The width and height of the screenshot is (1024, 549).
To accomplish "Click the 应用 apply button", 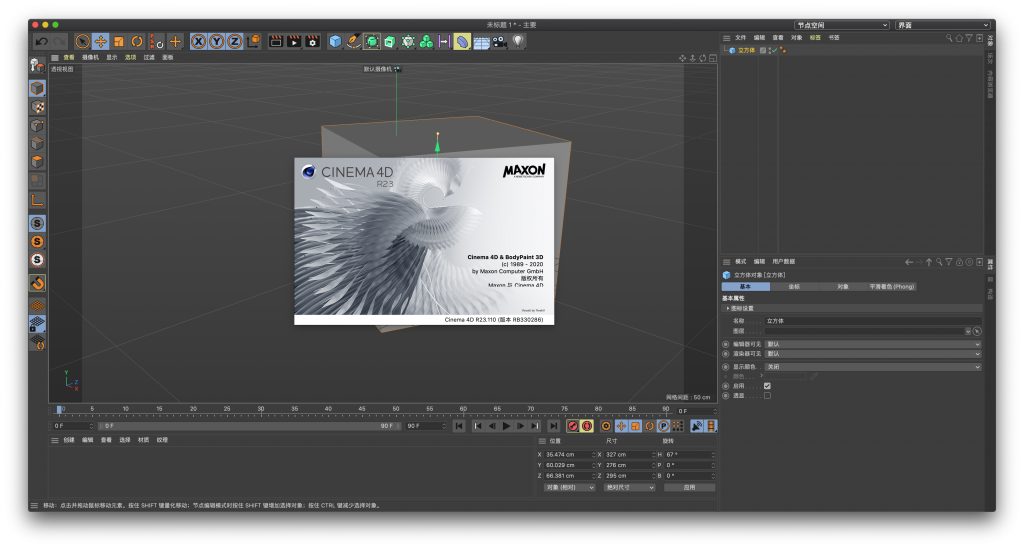I will pyautogui.click(x=690, y=488).
